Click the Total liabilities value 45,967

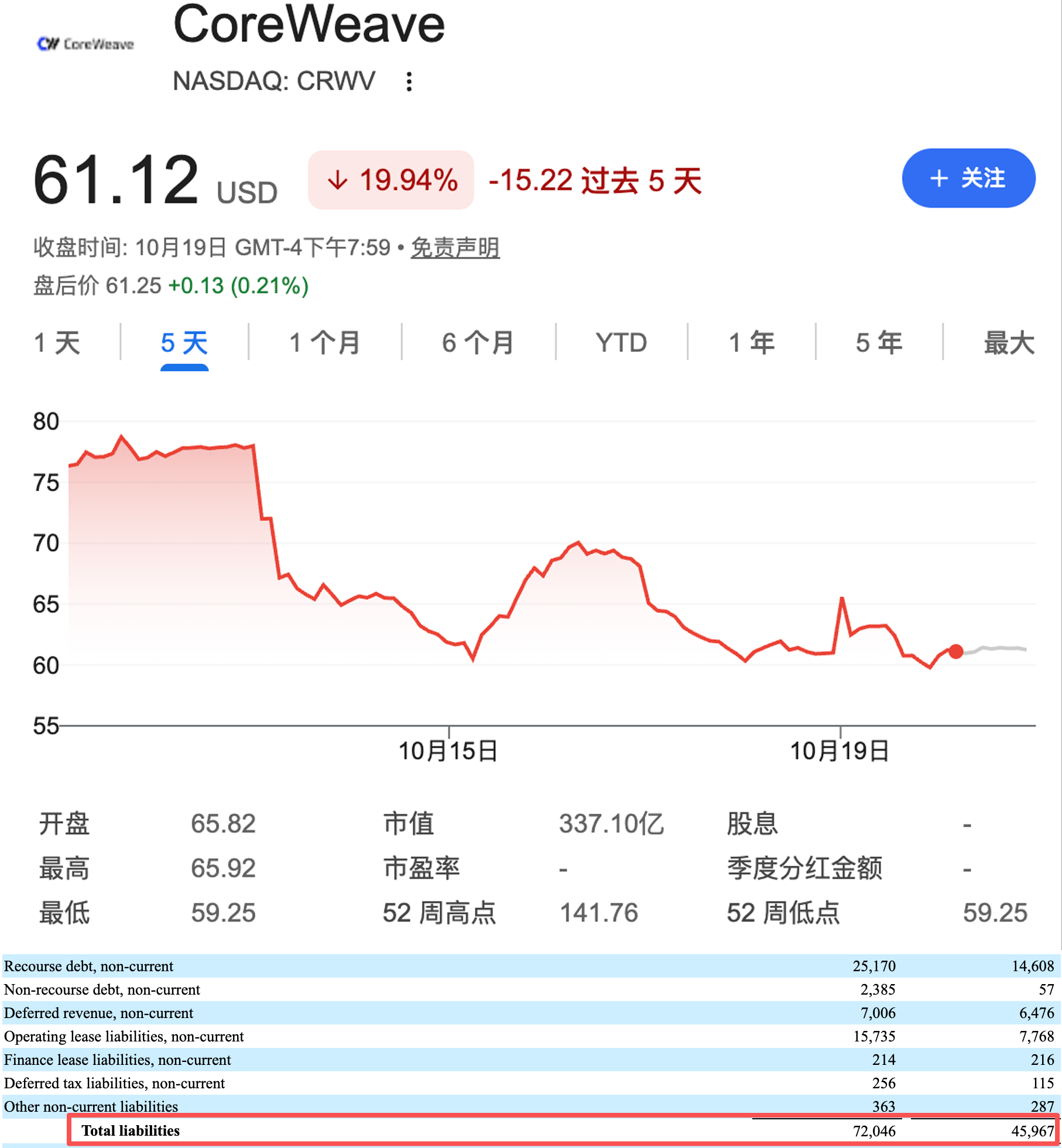1033,1131
